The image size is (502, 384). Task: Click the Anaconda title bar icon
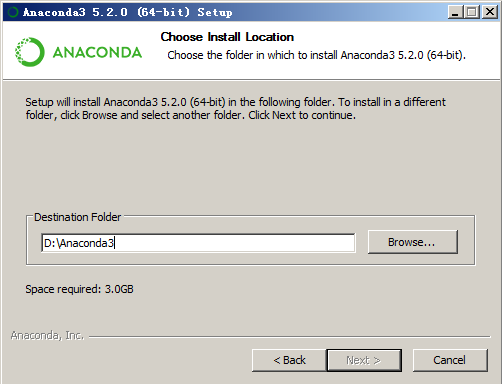click(13, 12)
